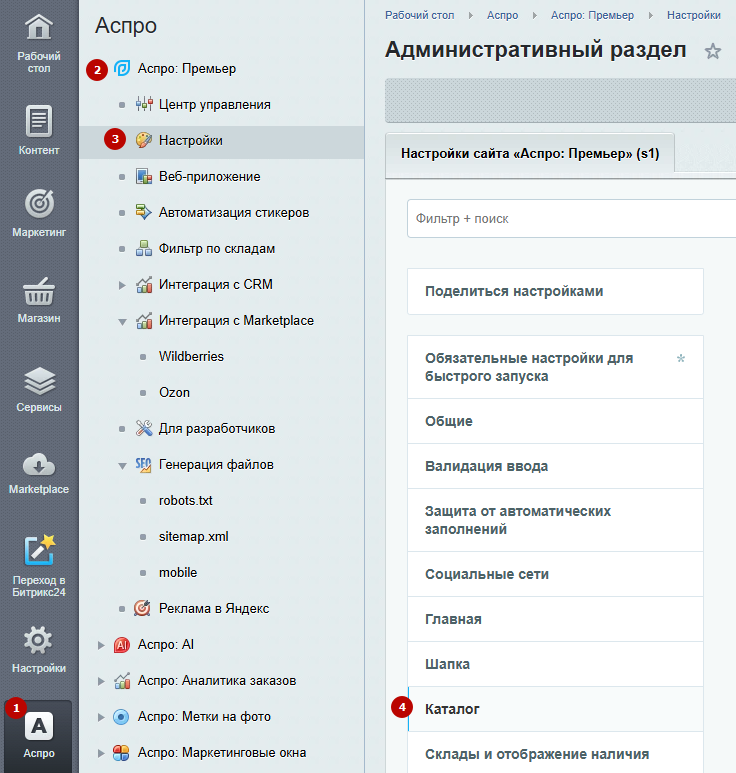Open Обязательные настройки для быстрого запуска
The image size is (736, 773).
(x=555, y=367)
